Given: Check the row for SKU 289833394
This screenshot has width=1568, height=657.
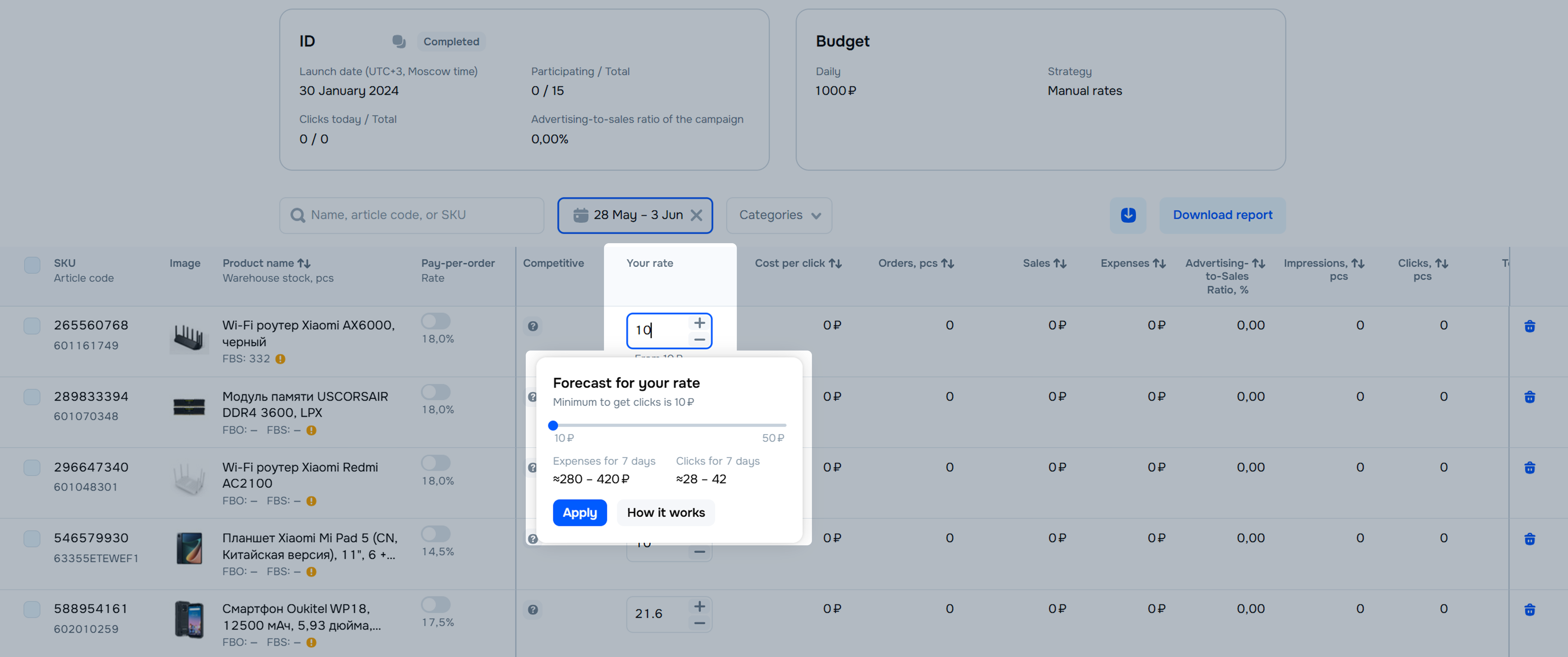Looking at the screenshot, I should tap(32, 397).
